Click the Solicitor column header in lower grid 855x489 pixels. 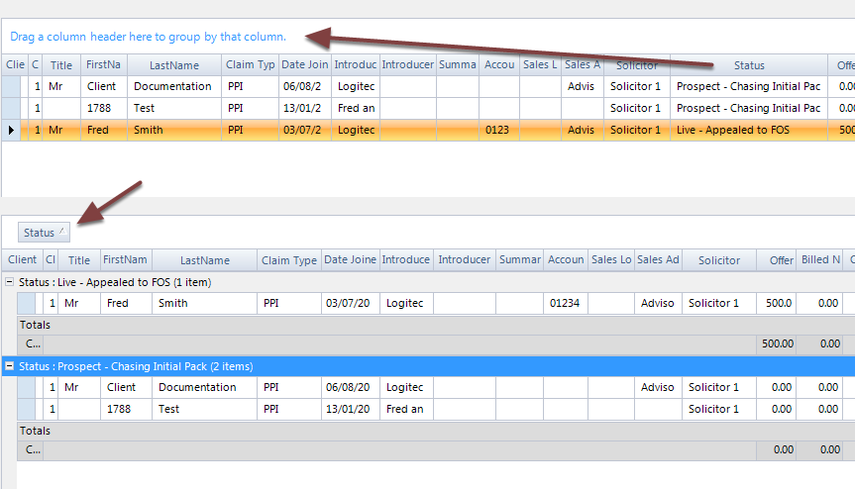(719, 260)
